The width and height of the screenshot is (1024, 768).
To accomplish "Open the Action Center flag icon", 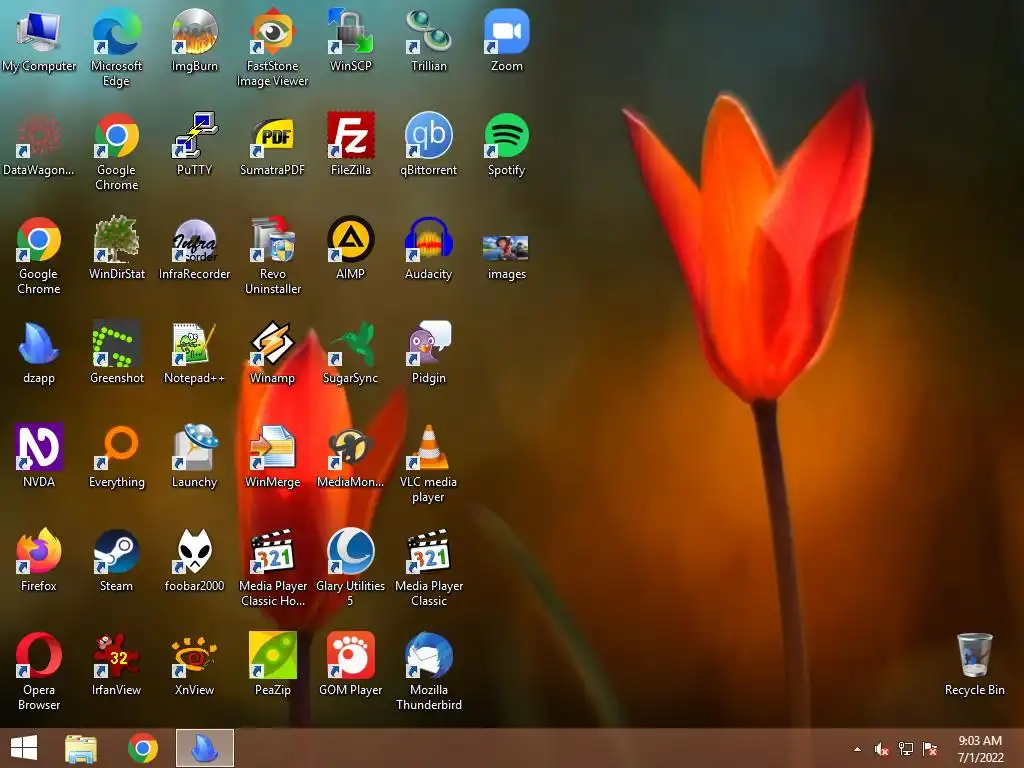I will (x=930, y=749).
